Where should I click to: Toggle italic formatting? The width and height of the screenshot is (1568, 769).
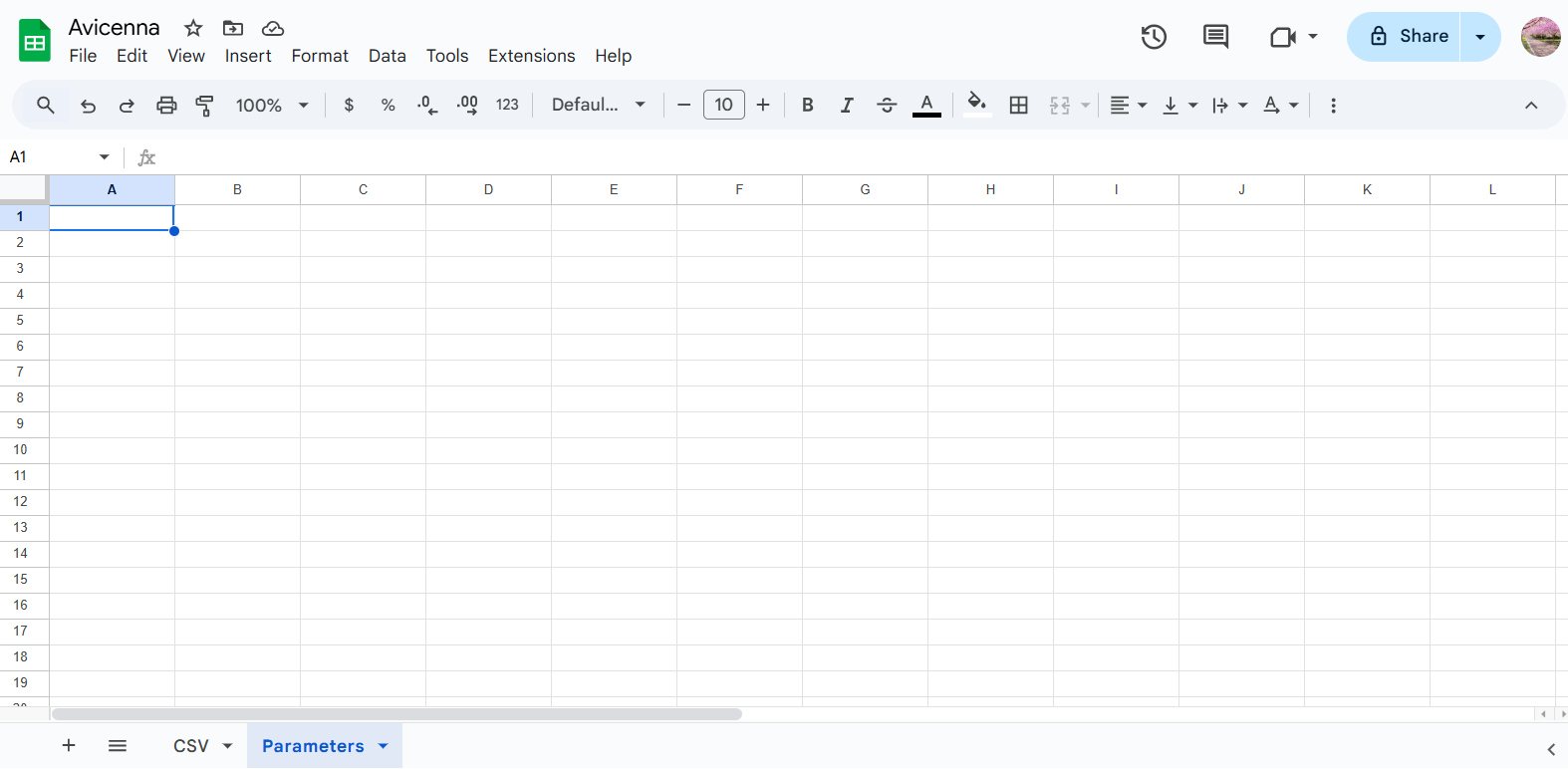[846, 106]
